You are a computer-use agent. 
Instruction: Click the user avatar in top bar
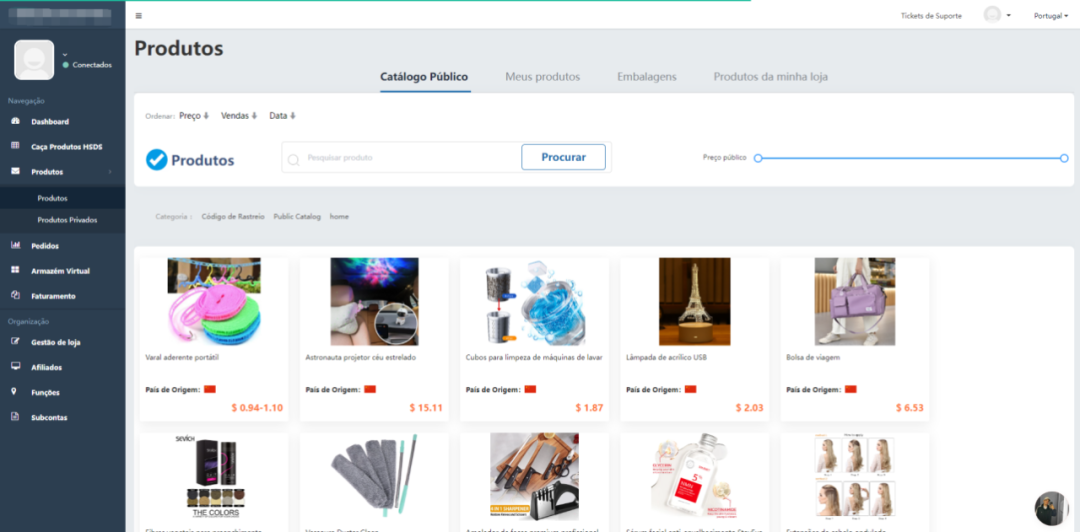[992, 15]
